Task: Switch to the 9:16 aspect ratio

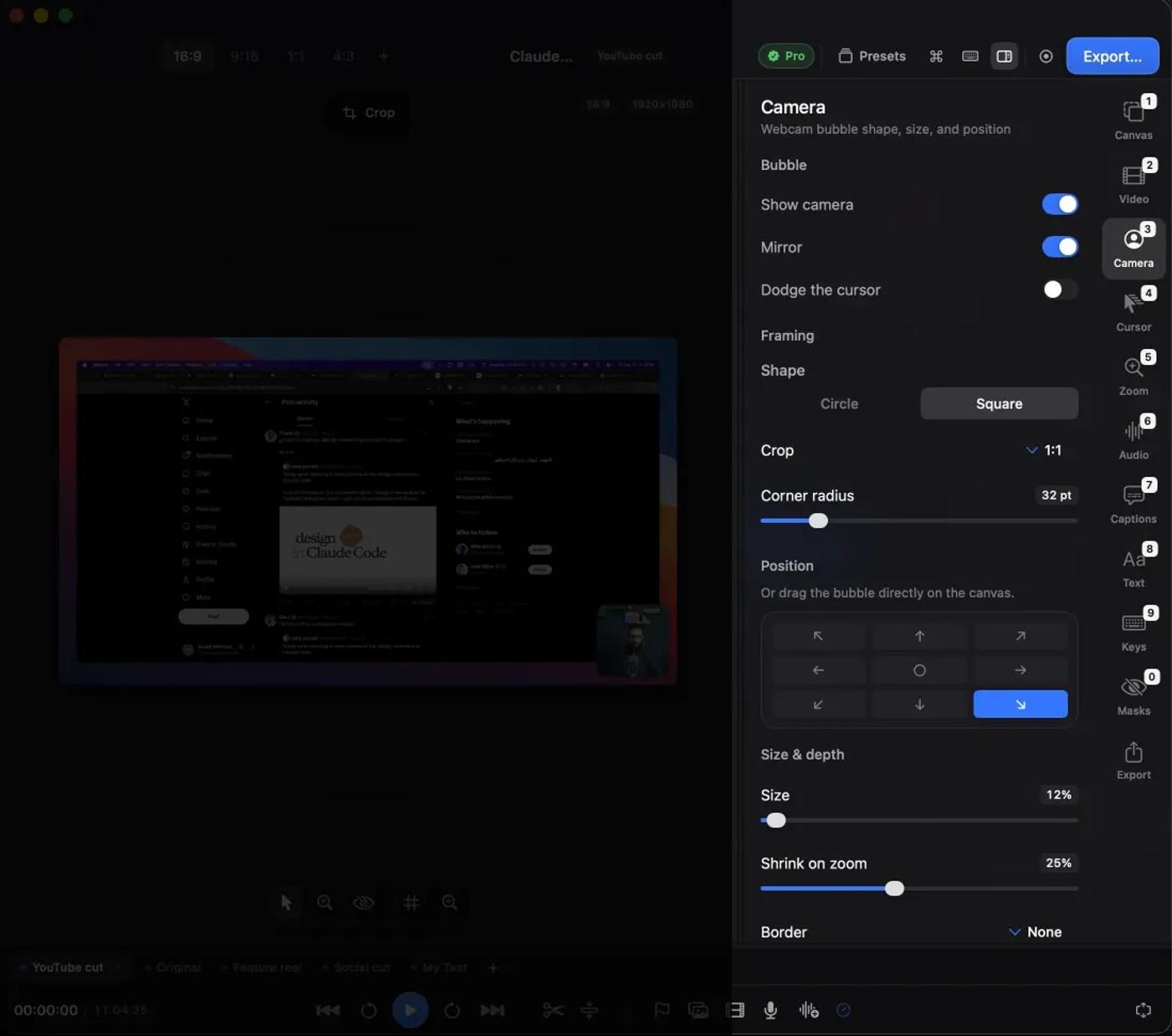Action: coord(244,56)
